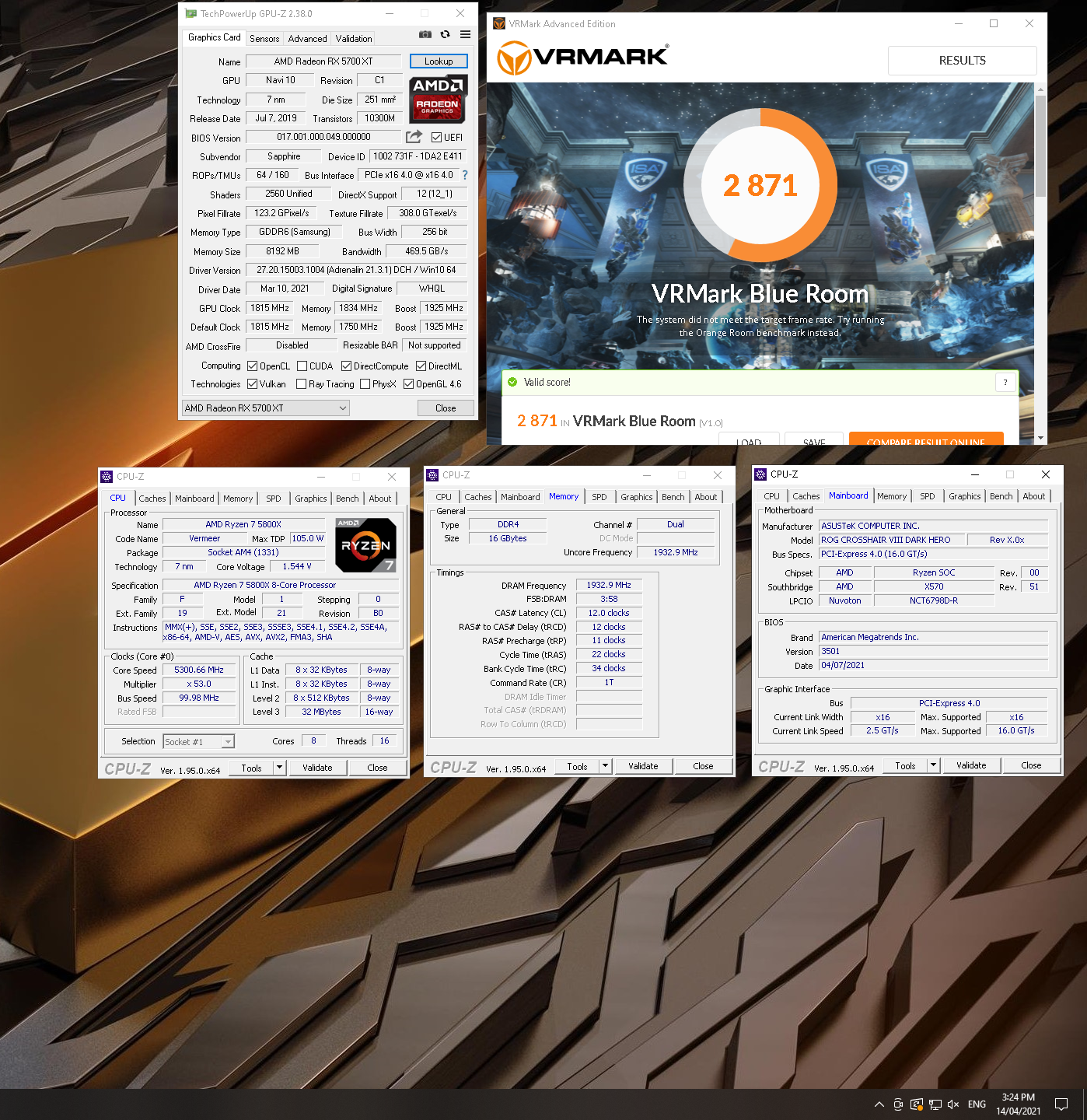Click the AMD Radeon Graphics logo
The height and width of the screenshot is (1120, 1087).
point(438,100)
